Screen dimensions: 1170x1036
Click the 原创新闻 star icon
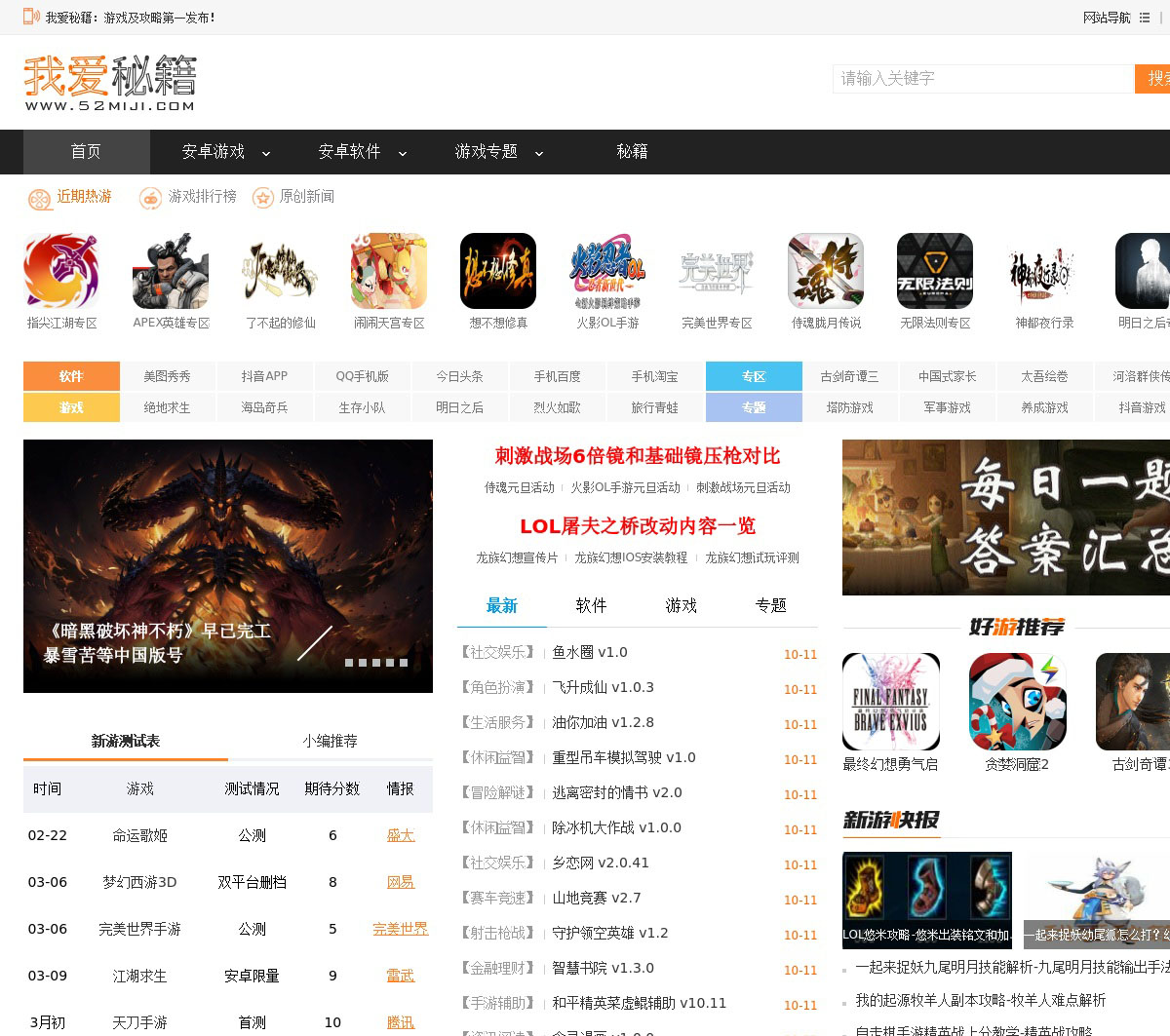pos(262,199)
